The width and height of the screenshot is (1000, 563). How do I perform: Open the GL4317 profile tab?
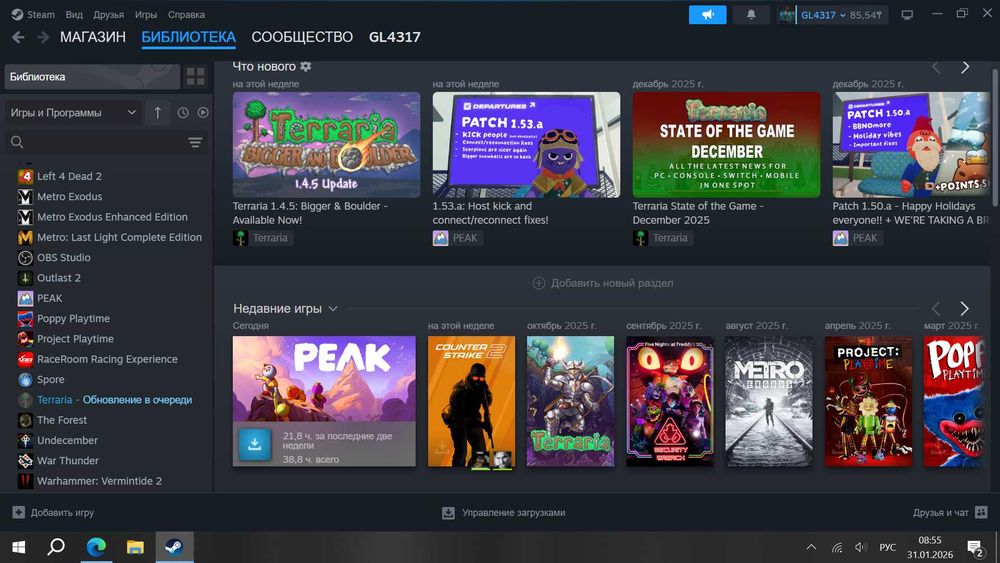coord(395,37)
